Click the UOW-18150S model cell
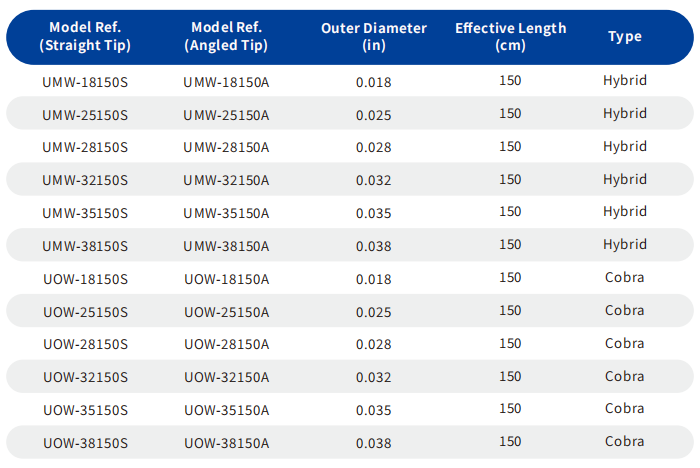 [x=85, y=278]
